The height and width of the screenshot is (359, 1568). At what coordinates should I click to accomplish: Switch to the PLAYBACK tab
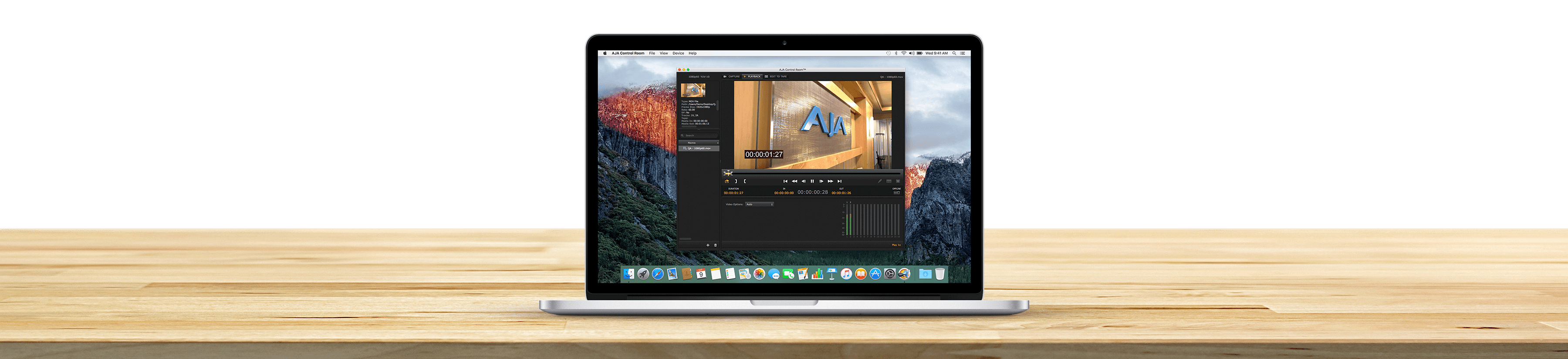(752, 77)
